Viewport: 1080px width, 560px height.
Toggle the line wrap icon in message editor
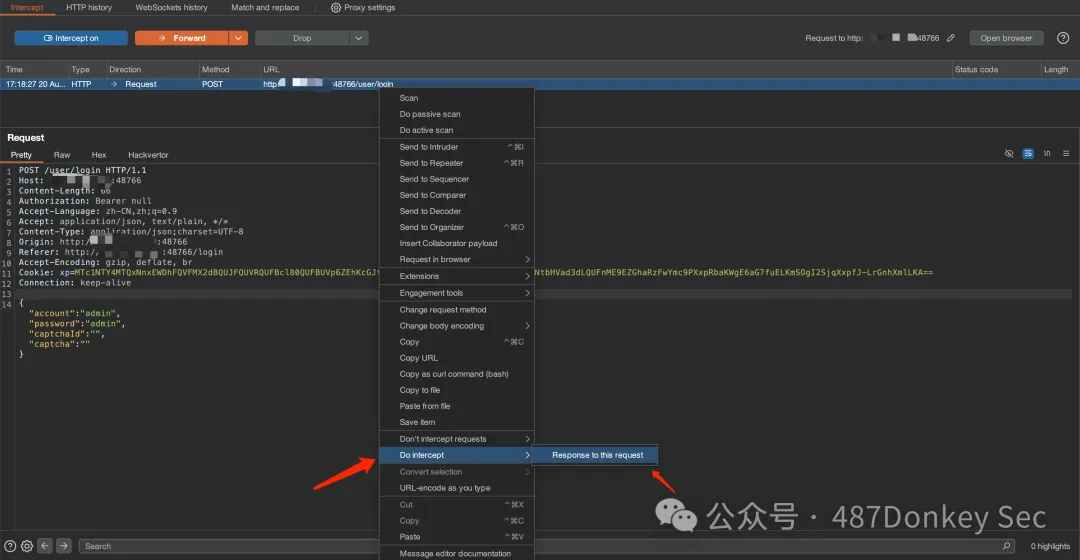[x=1028, y=154]
